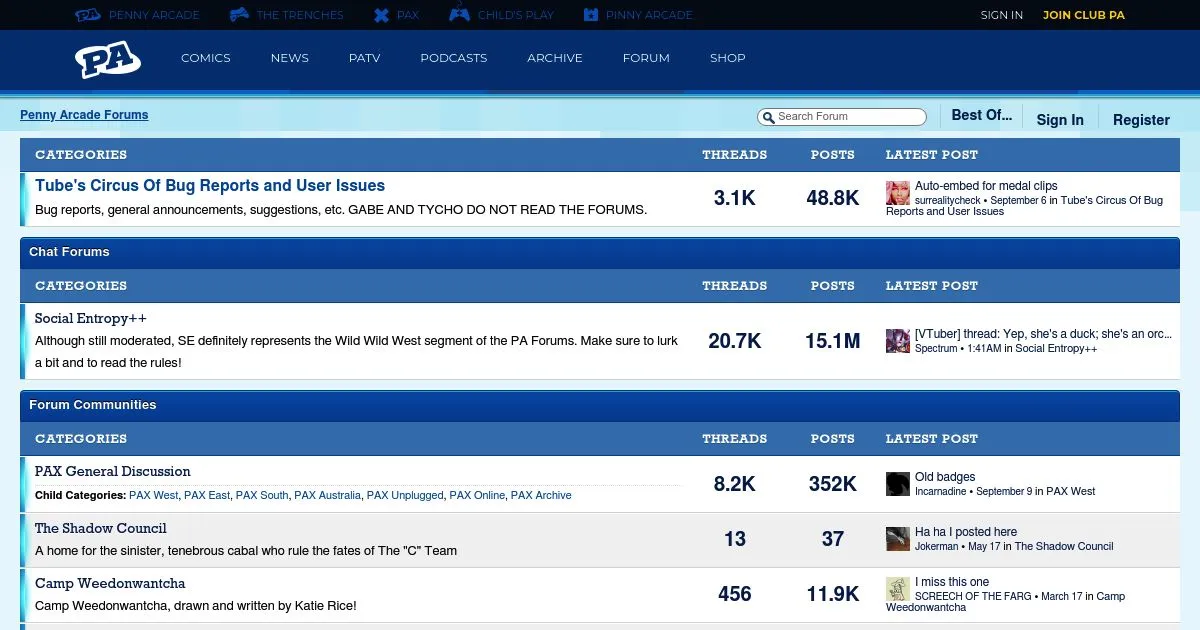Click Join Club PA link

(1083, 15)
